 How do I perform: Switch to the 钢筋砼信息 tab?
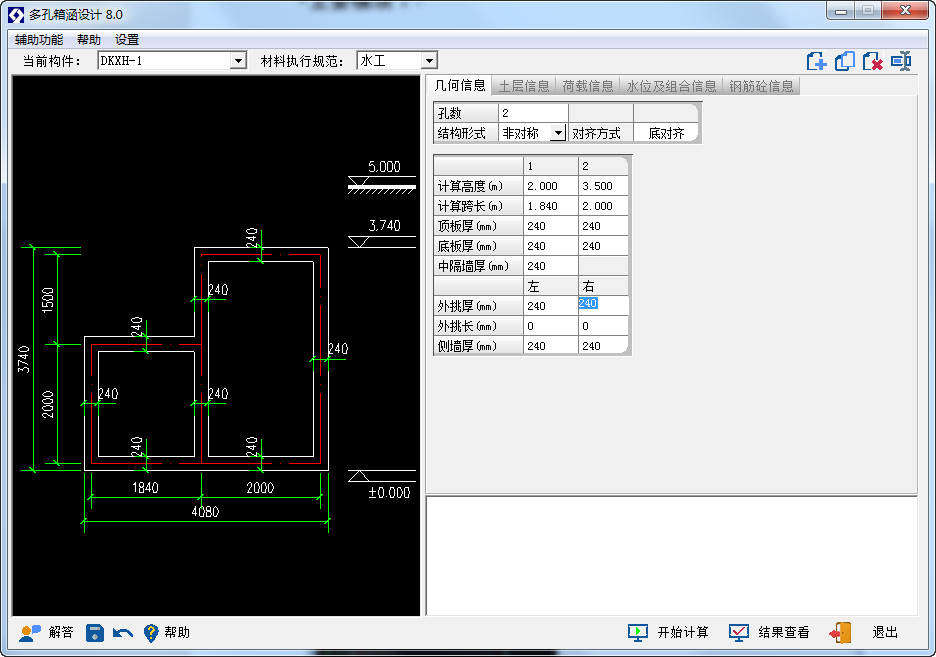click(761, 87)
